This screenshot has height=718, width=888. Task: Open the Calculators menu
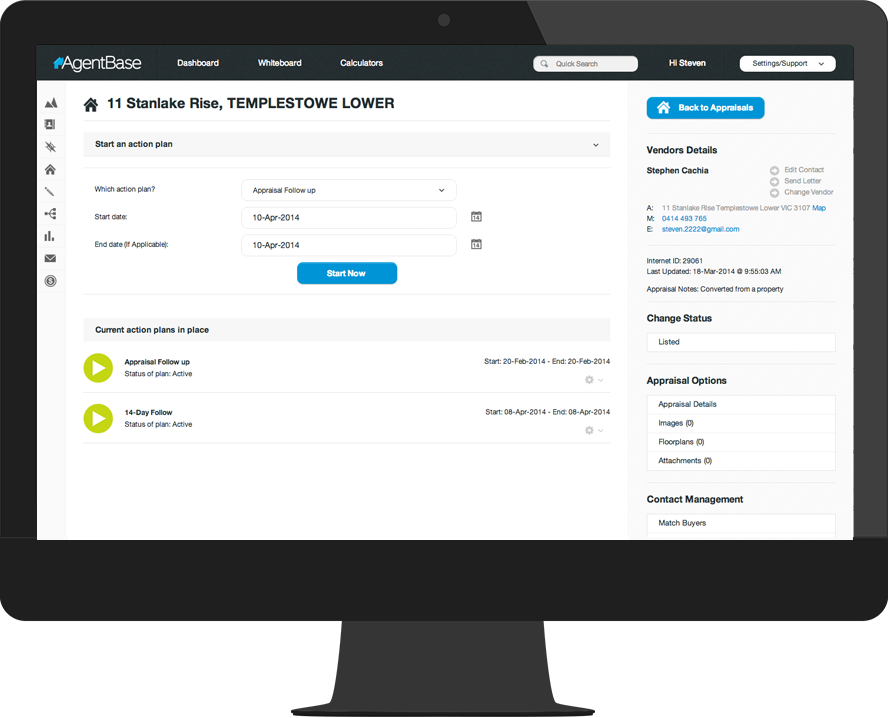(361, 63)
